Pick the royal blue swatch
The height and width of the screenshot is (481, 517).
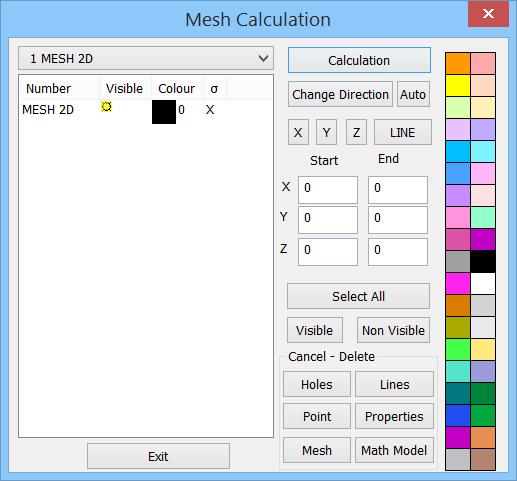[x=458, y=415]
